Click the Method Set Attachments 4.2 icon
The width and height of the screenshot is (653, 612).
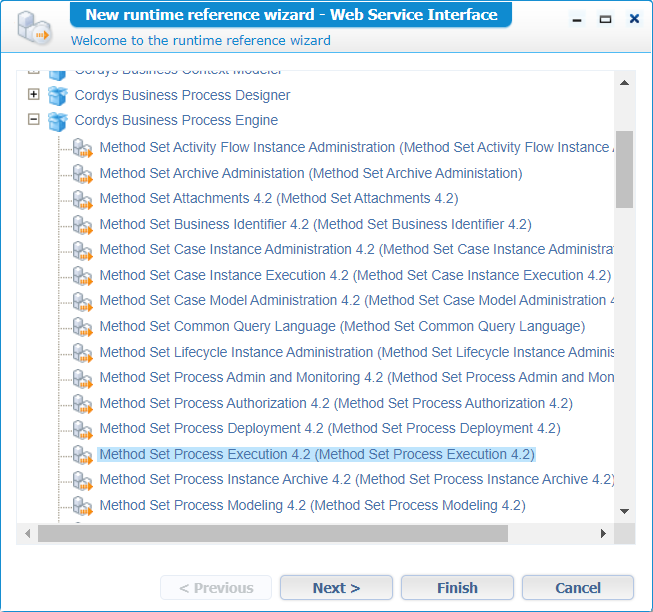point(82,199)
